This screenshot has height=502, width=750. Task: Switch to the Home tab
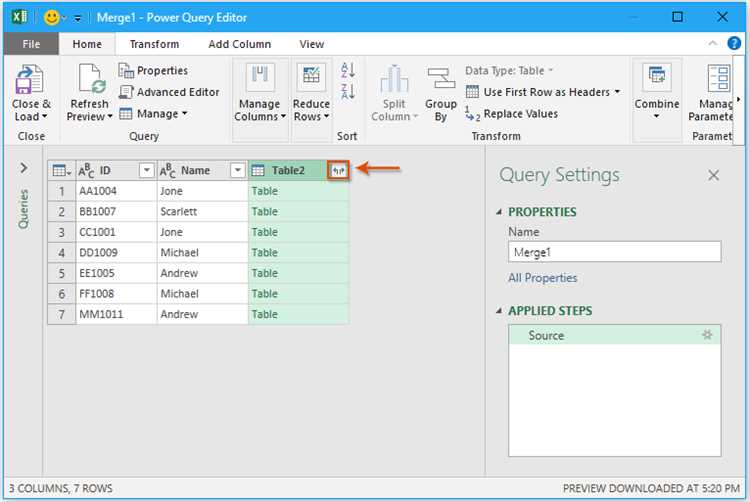[87, 44]
